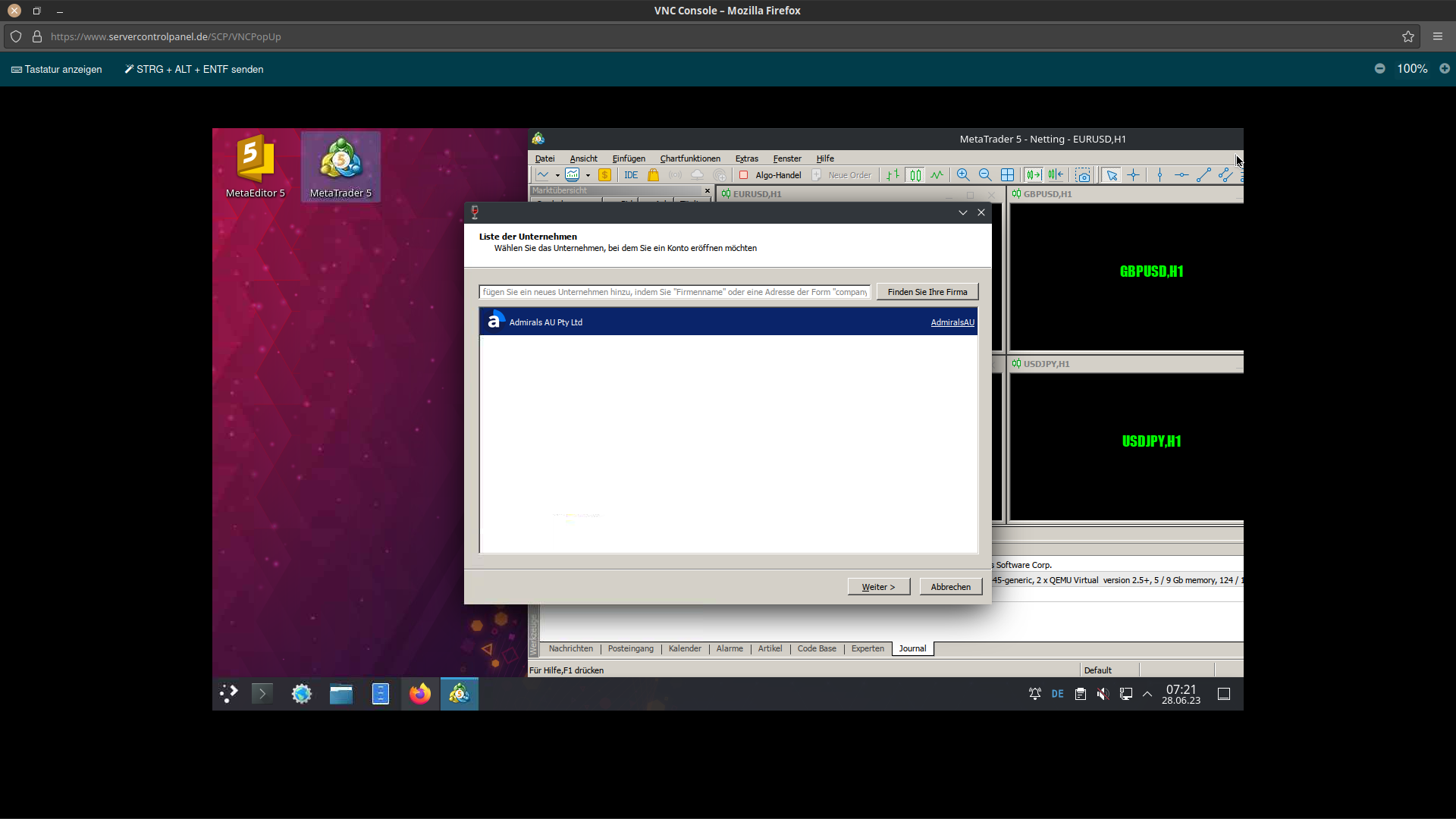Click the zoom out magnifier icon

pos(985,175)
